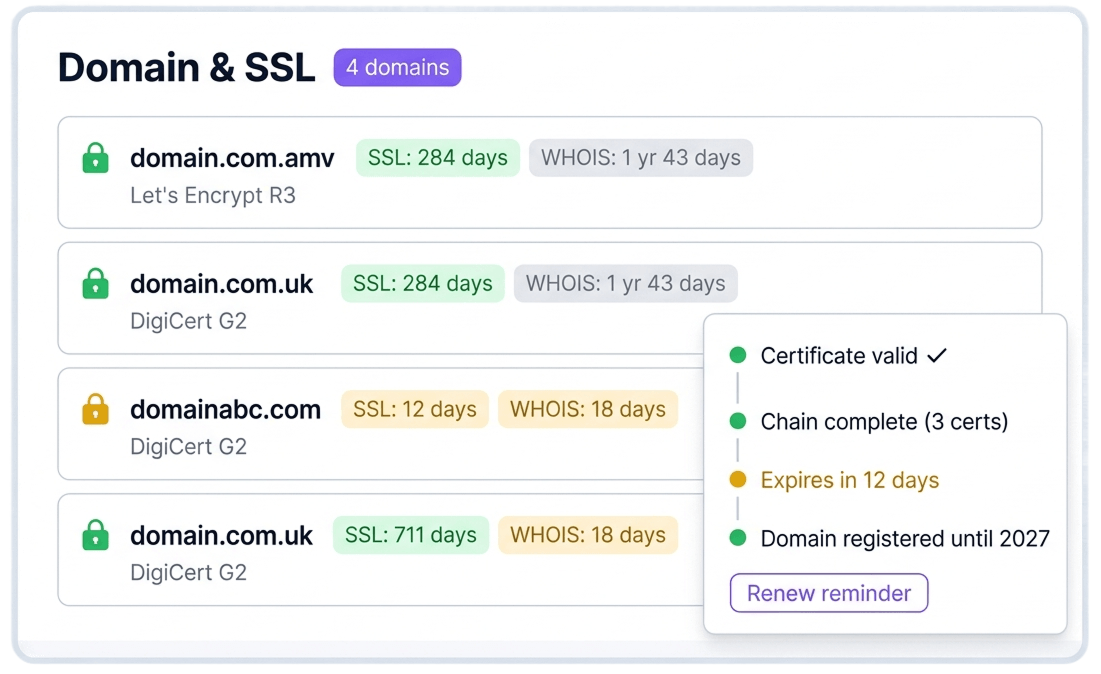This screenshot has height=674, width=1101.
Task: Click the DigiCert G2 text under domainabc.com
Action: pyautogui.click(x=189, y=447)
